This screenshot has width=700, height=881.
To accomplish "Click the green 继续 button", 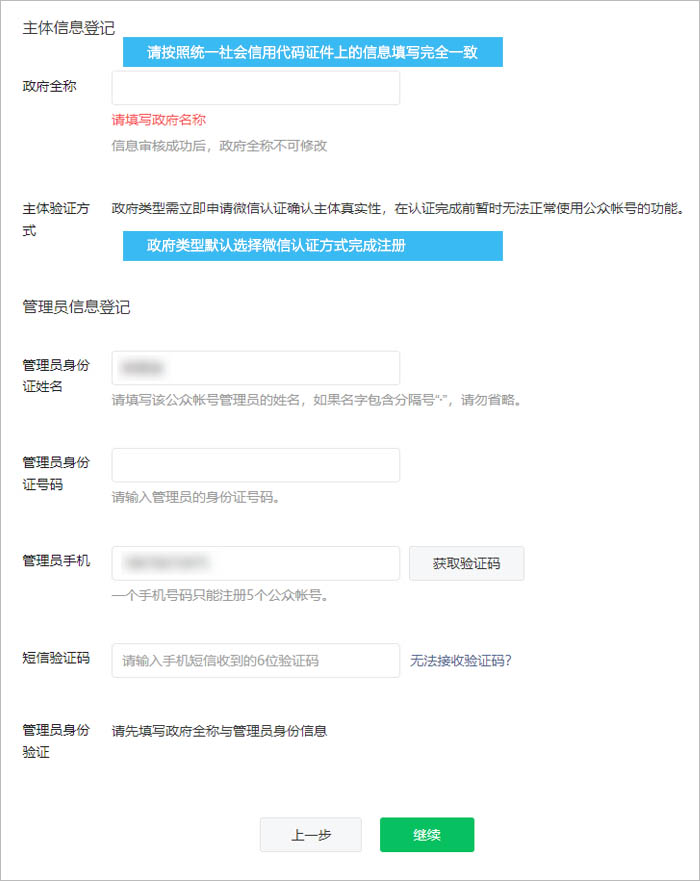I will [427, 835].
